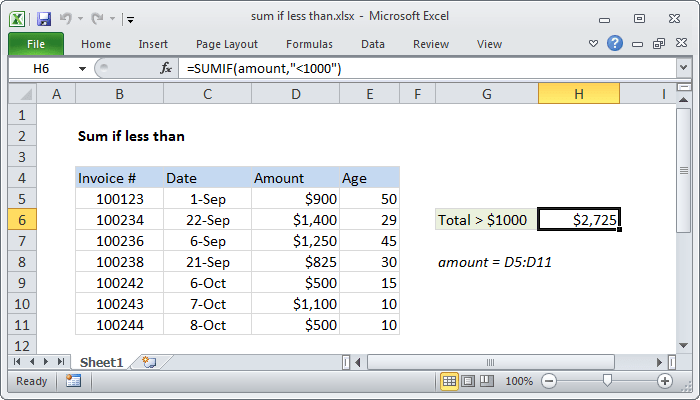This screenshot has height=400, width=700.
Task: Select cell H6 showing $2,725
Action: 579,219
